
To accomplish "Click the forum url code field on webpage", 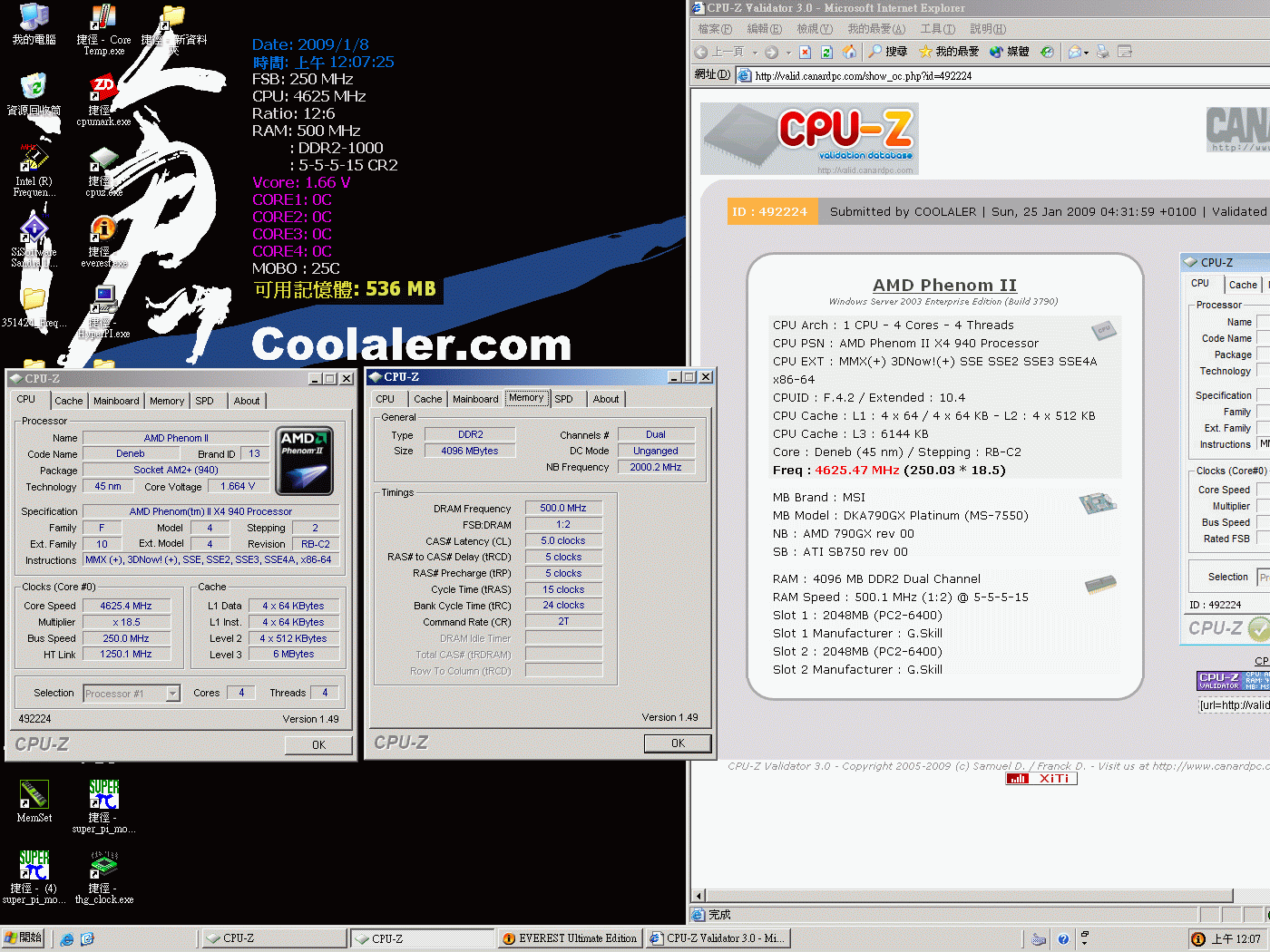I will point(1234,705).
